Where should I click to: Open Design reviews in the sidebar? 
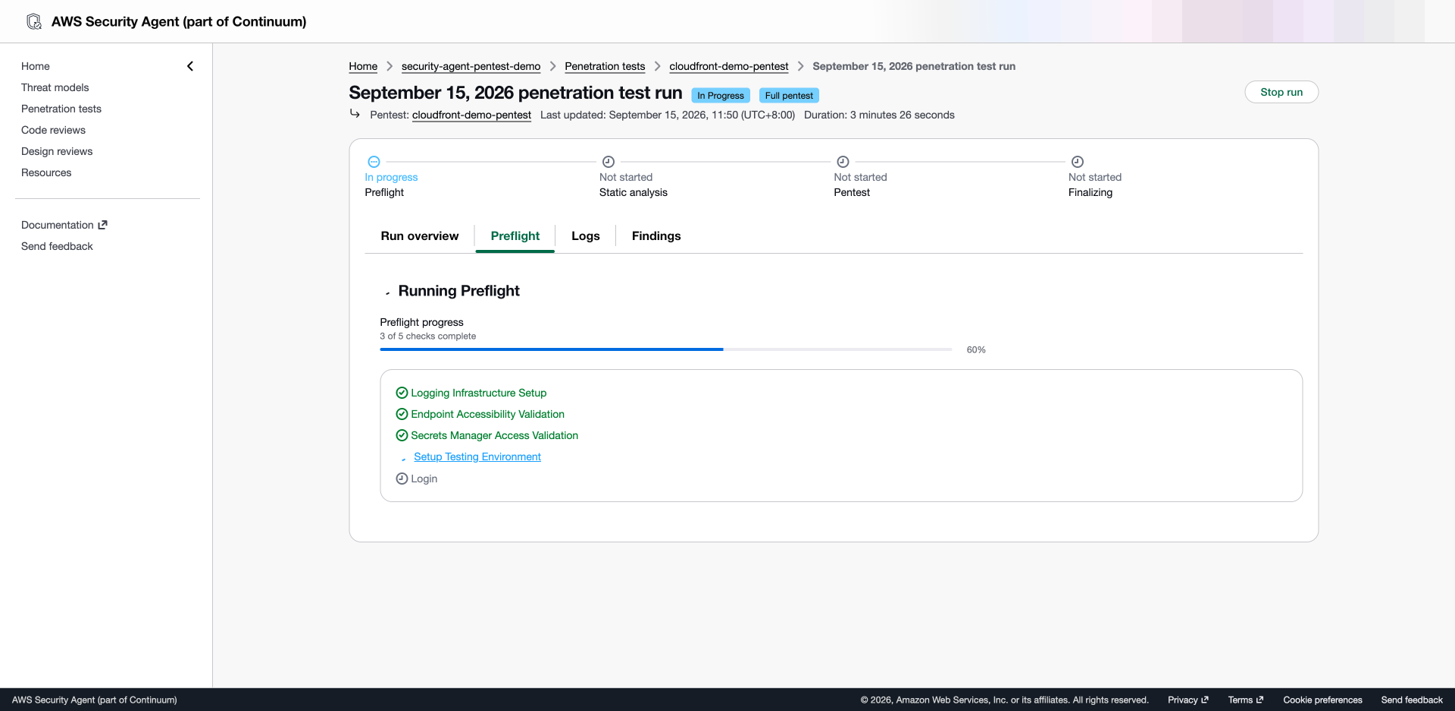coord(57,151)
